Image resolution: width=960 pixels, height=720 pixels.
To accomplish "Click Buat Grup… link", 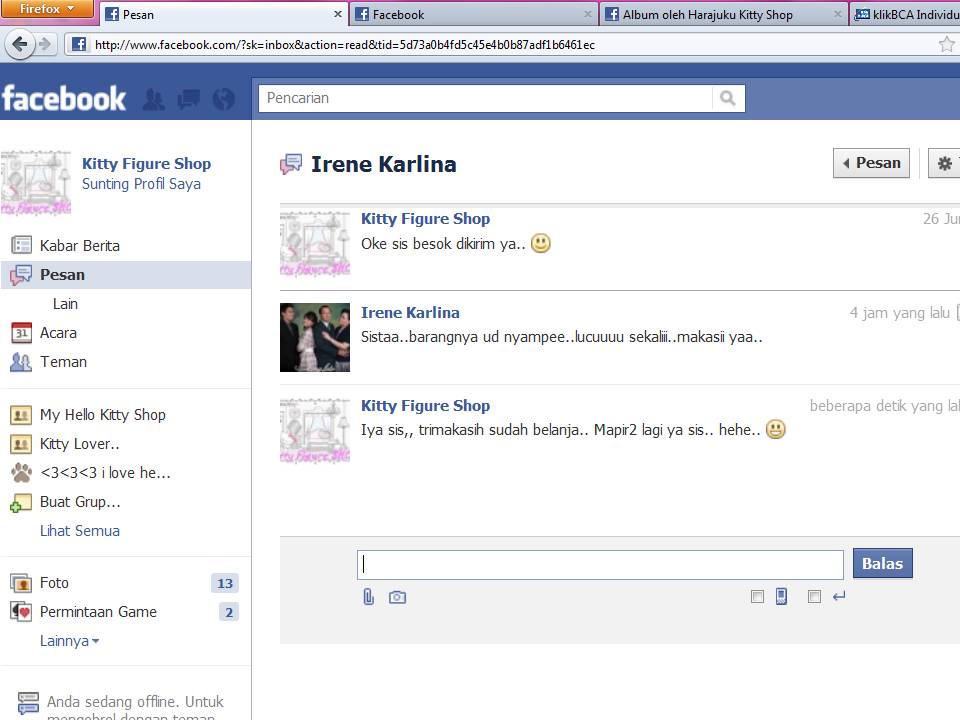I will click(80, 502).
